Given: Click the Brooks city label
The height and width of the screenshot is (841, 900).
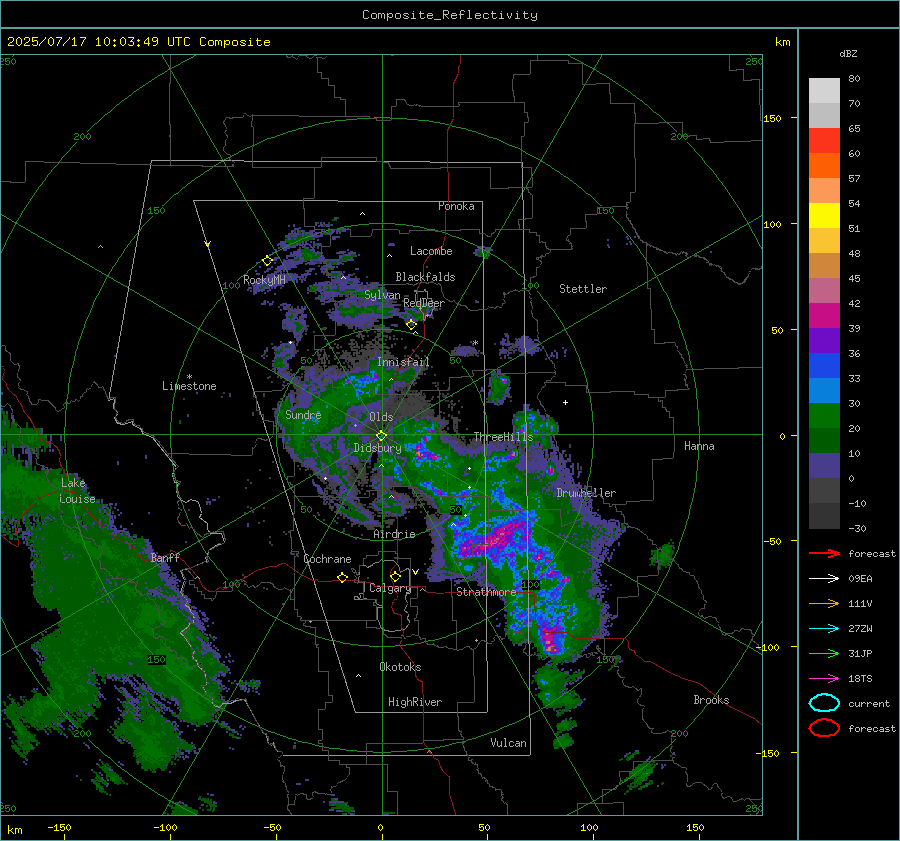Looking at the screenshot, I should pyautogui.click(x=711, y=700).
